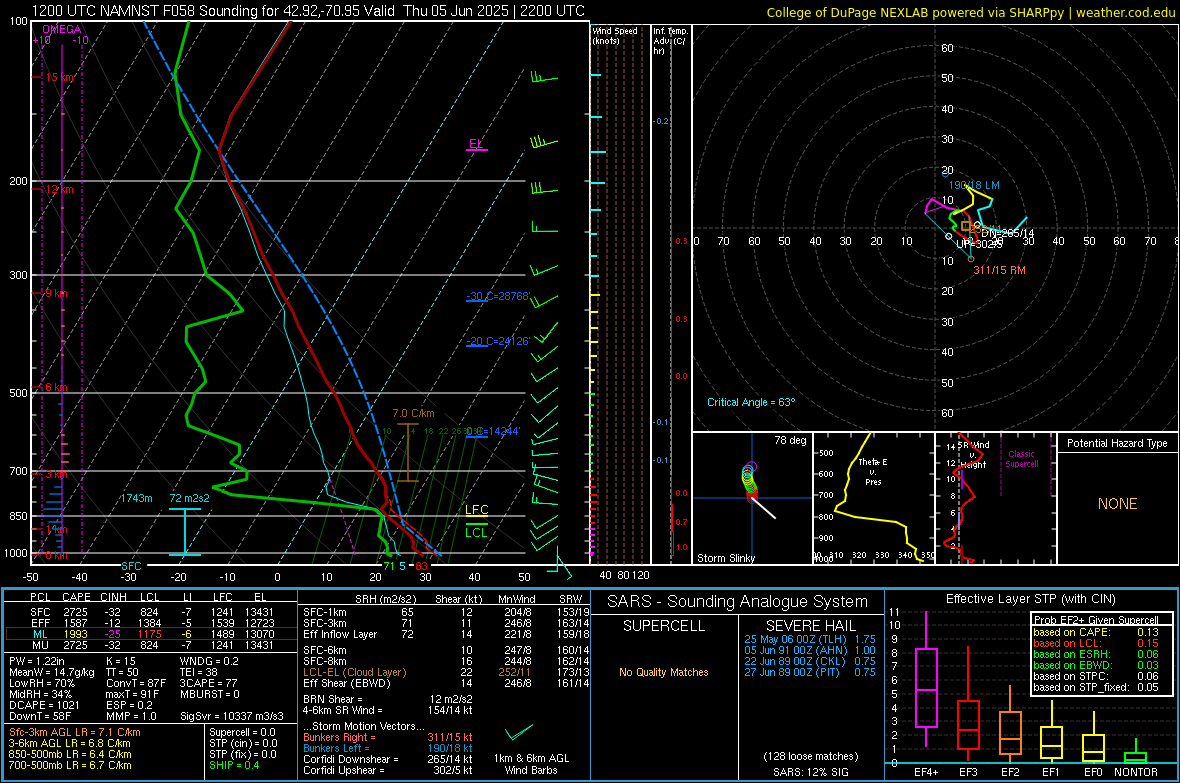Click the 'Potential Hazard Type' header
This screenshot has height=783, width=1180.
click(x=1117, y=443)
